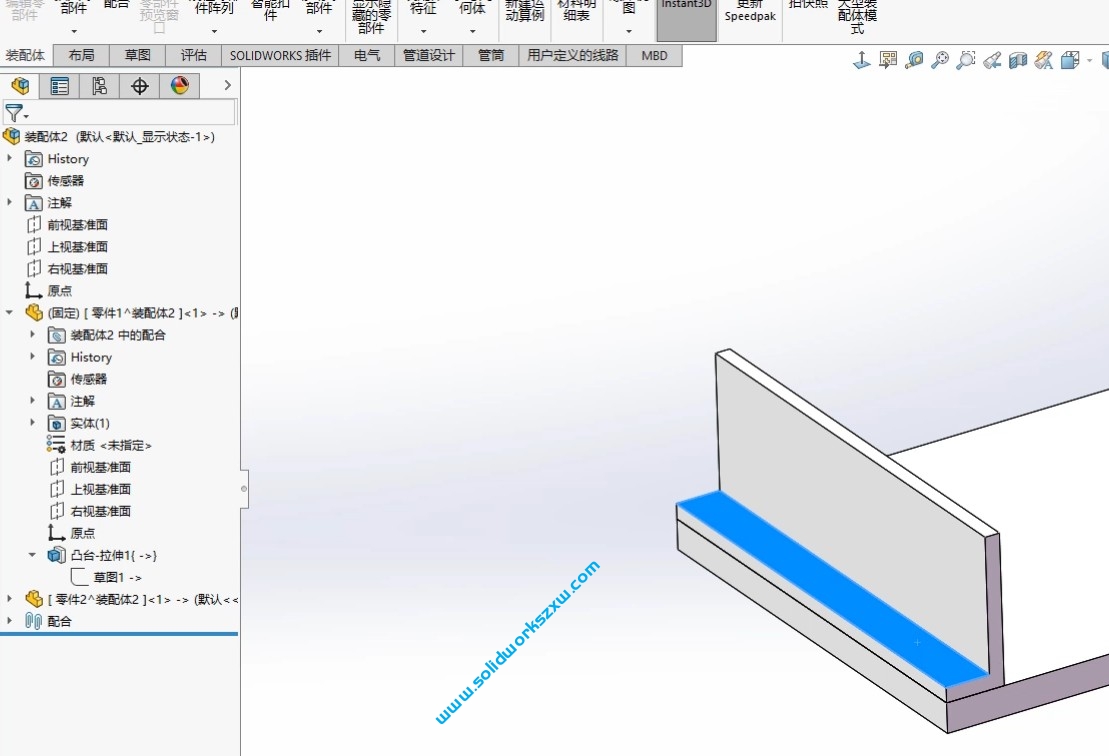
Task: Open the SOLIDWORKS 插件 tab
Action: (280, 56)
